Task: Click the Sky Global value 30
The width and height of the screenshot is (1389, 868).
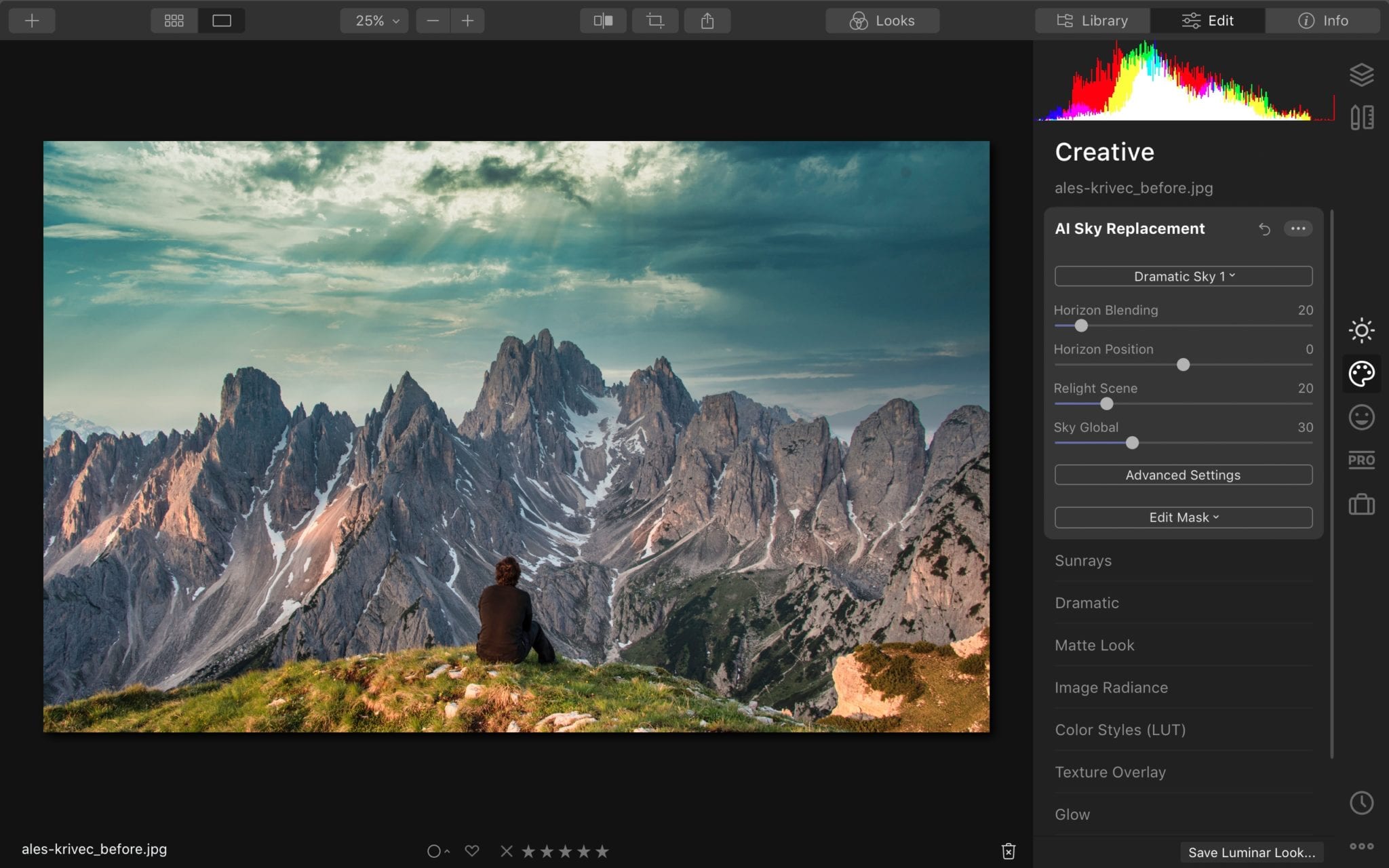Action: (x=1306, y=427)
